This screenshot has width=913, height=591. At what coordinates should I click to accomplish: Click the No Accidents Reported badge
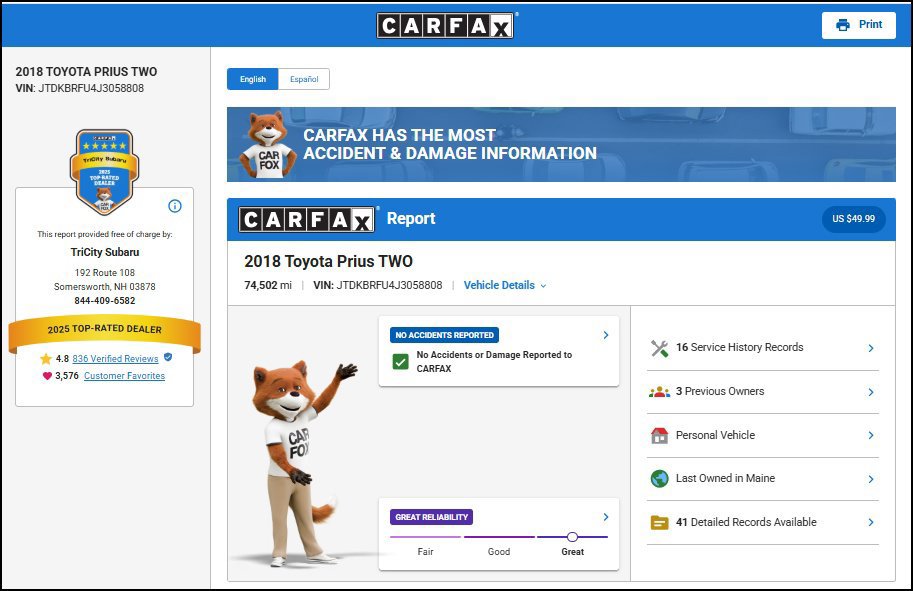444,335
